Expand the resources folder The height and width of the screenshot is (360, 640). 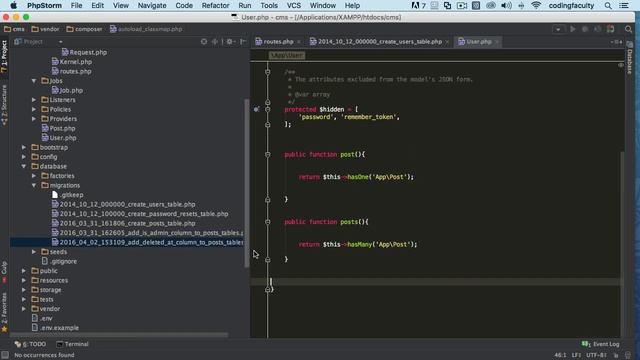click(x=24, y=280)
